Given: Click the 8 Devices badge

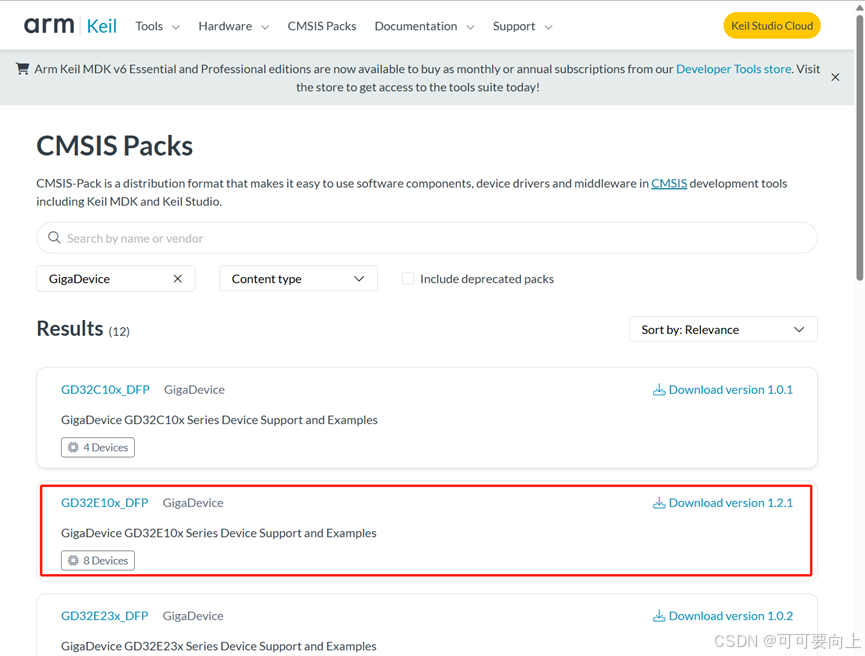Looking at the screenshot, I should click(x=98, y=561).
